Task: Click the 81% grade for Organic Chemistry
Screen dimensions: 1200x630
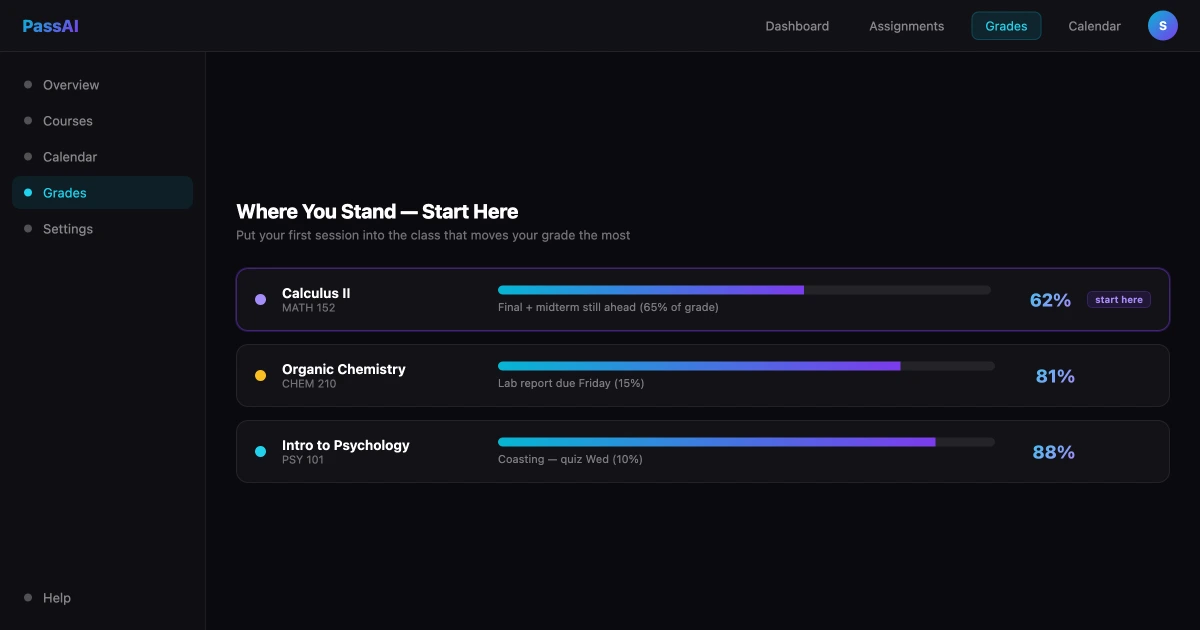Action: pos(1055,376)
